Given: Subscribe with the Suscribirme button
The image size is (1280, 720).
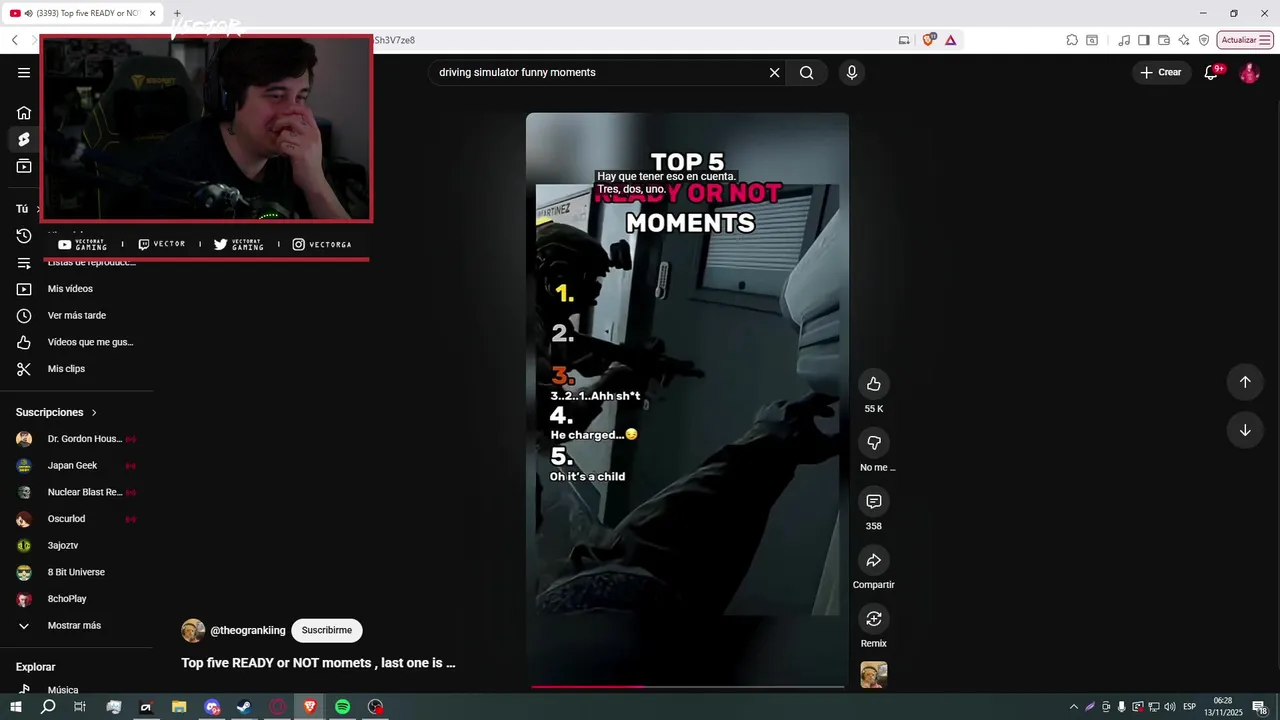Looking at the screenshot, I should pos(327,631).
